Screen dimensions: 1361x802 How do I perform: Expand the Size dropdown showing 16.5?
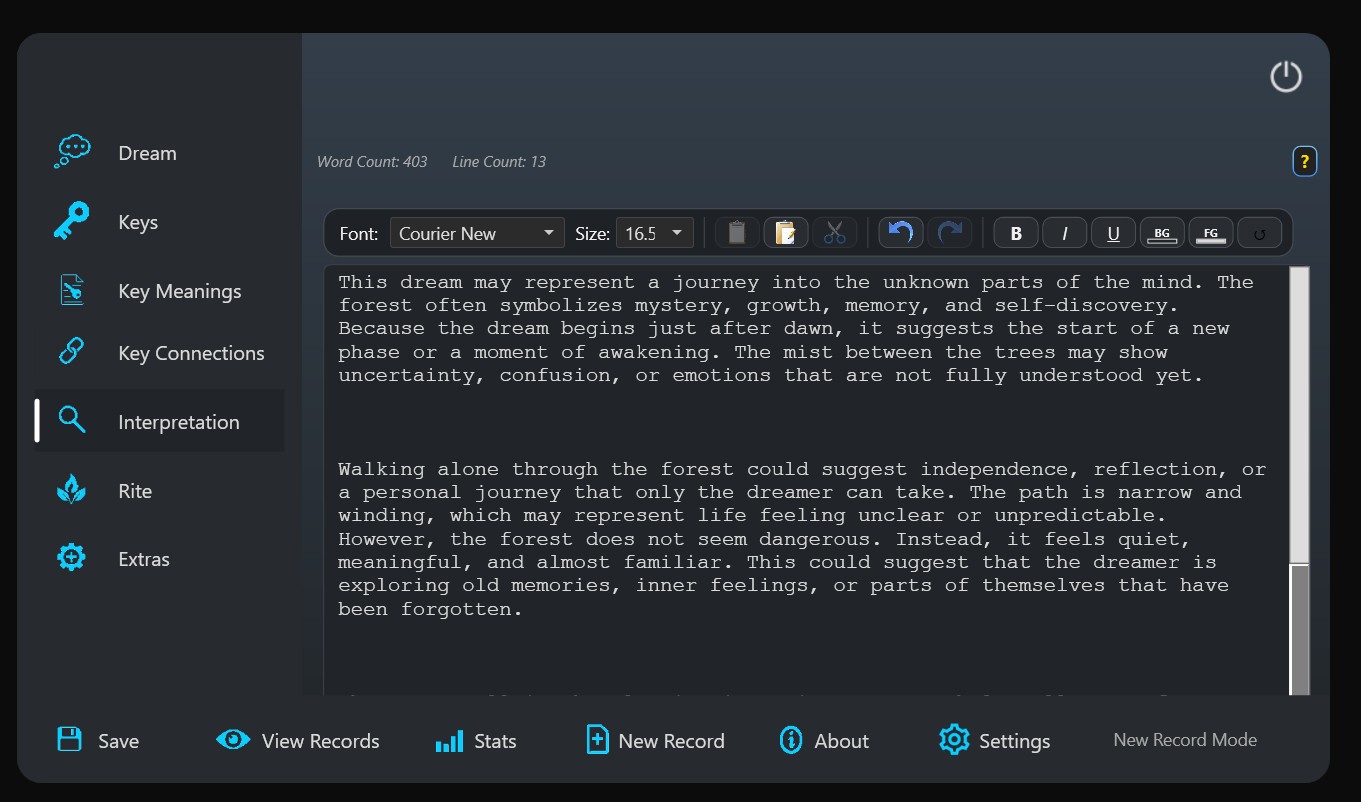[655, 233]
